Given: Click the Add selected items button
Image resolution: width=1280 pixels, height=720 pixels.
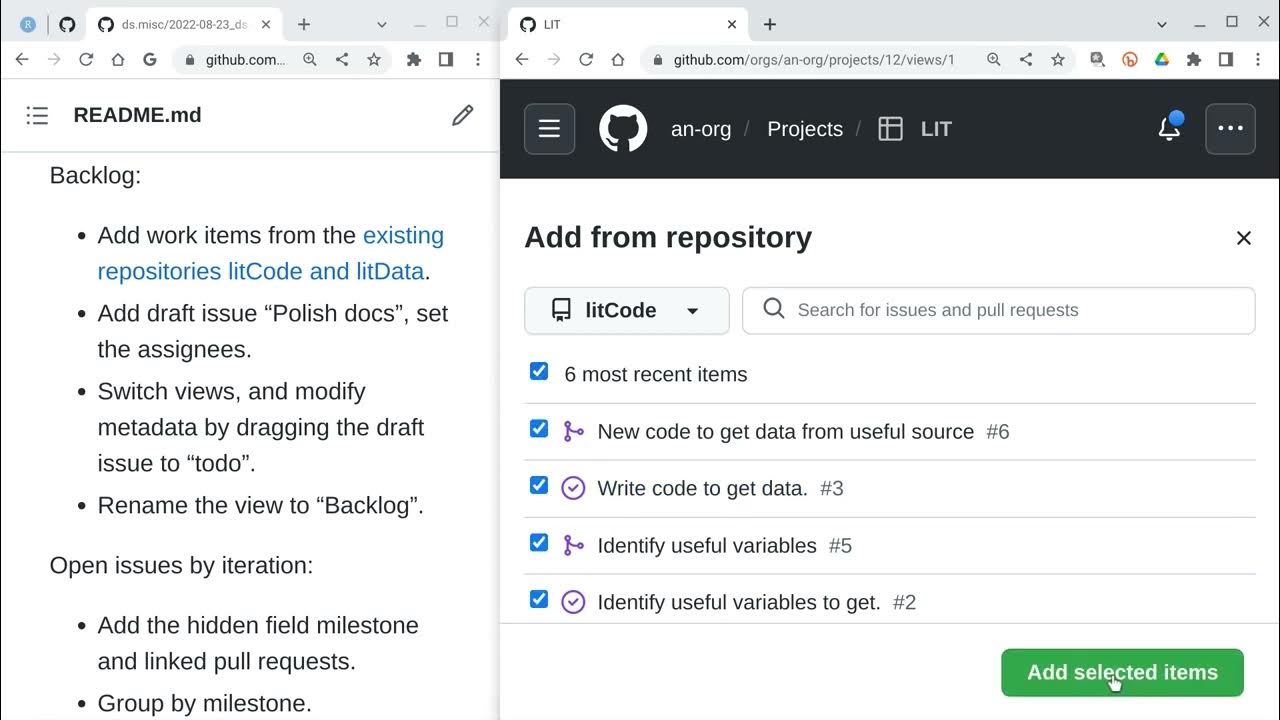Looking at the screenshot, I should (x=1122, y=672).
